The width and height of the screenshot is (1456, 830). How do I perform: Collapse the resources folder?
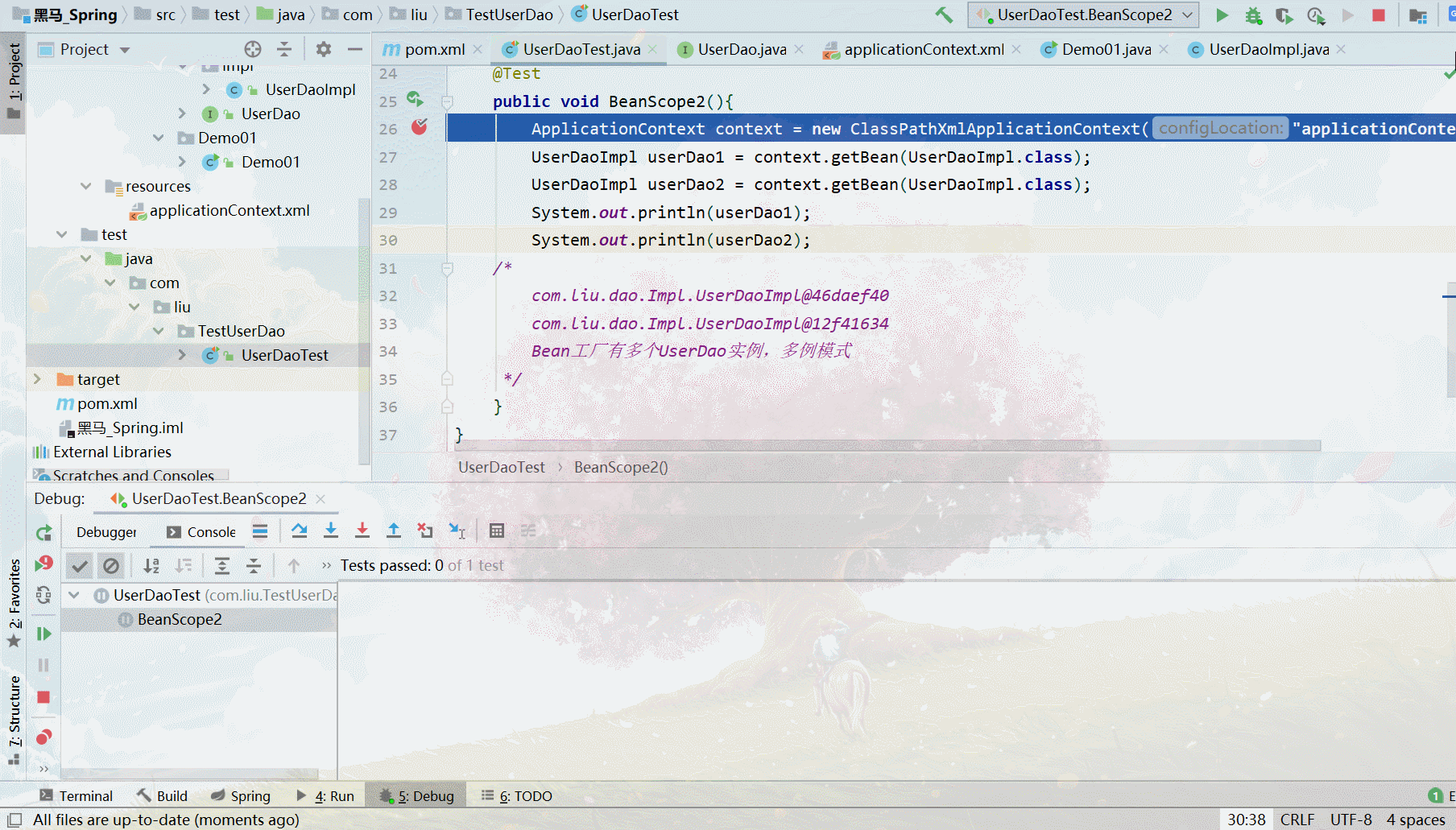(x=86, y=186)
